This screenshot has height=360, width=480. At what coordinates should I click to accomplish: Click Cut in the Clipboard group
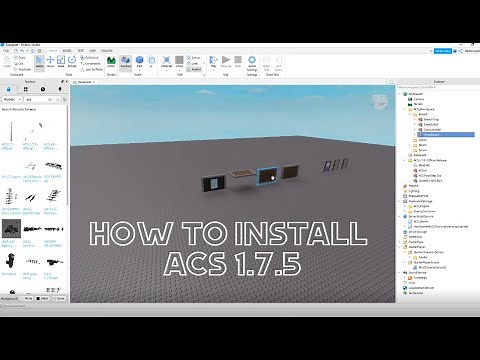tap(19, 63)
